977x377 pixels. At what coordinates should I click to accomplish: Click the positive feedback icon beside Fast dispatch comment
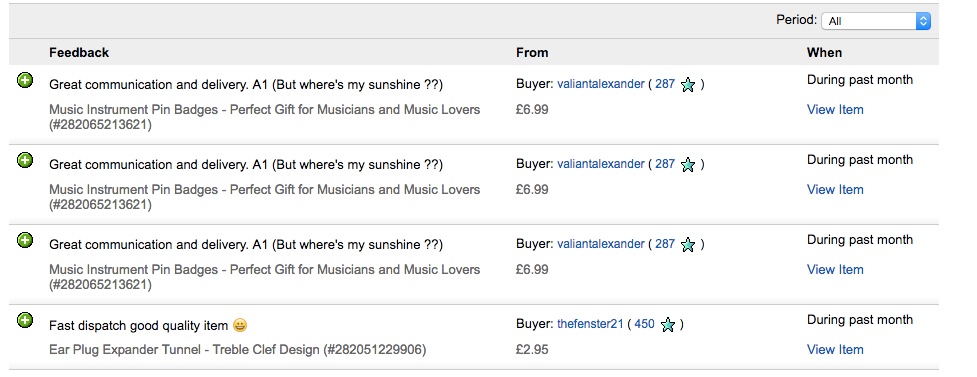click(25, 320)
